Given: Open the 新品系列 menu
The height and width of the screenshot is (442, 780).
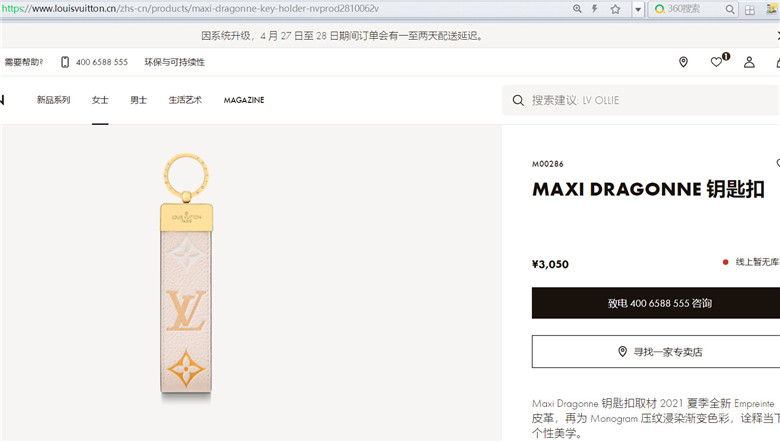Looking at the screenshot, I should click(53, 100).
